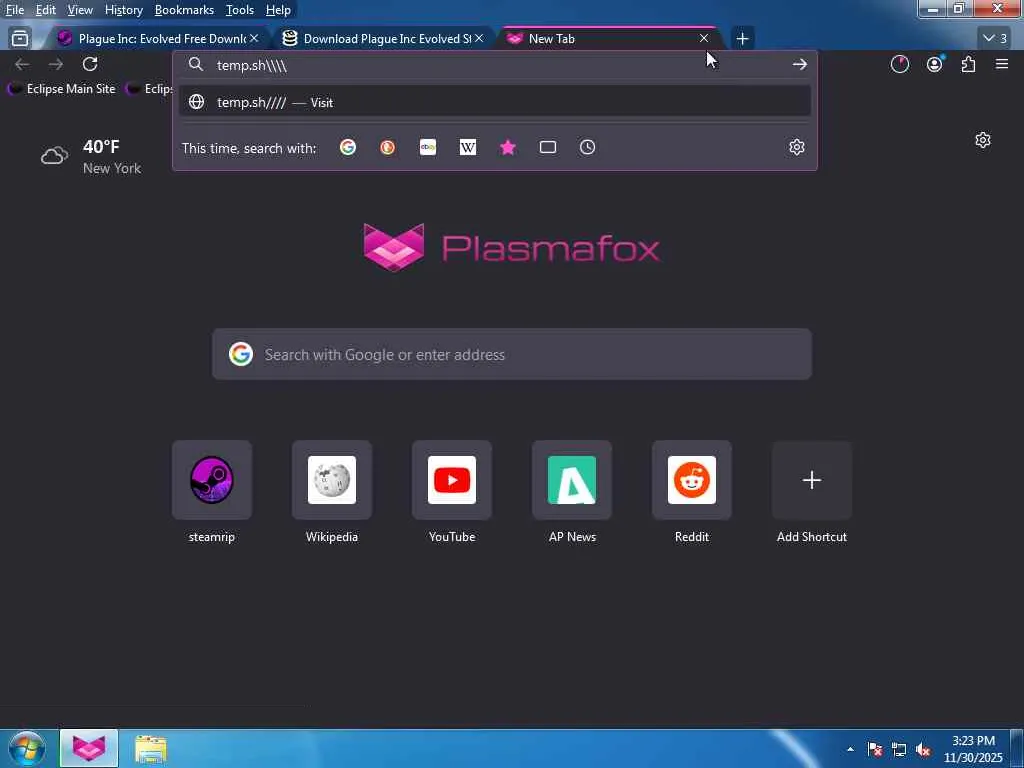Search this time with Google
Viewport: 1024px width, 768px height.
[347, 148]
